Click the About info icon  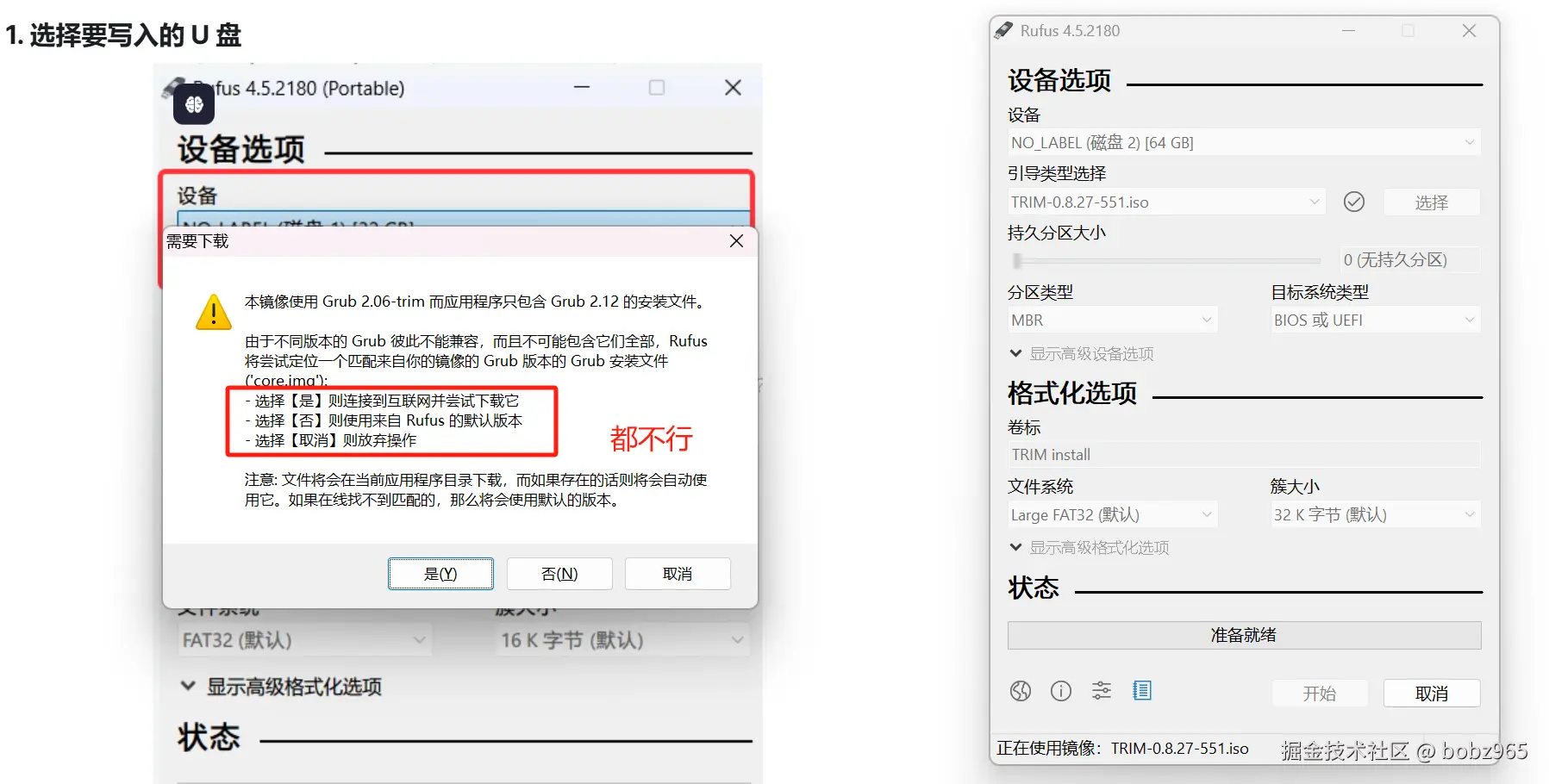(1060, 690)
